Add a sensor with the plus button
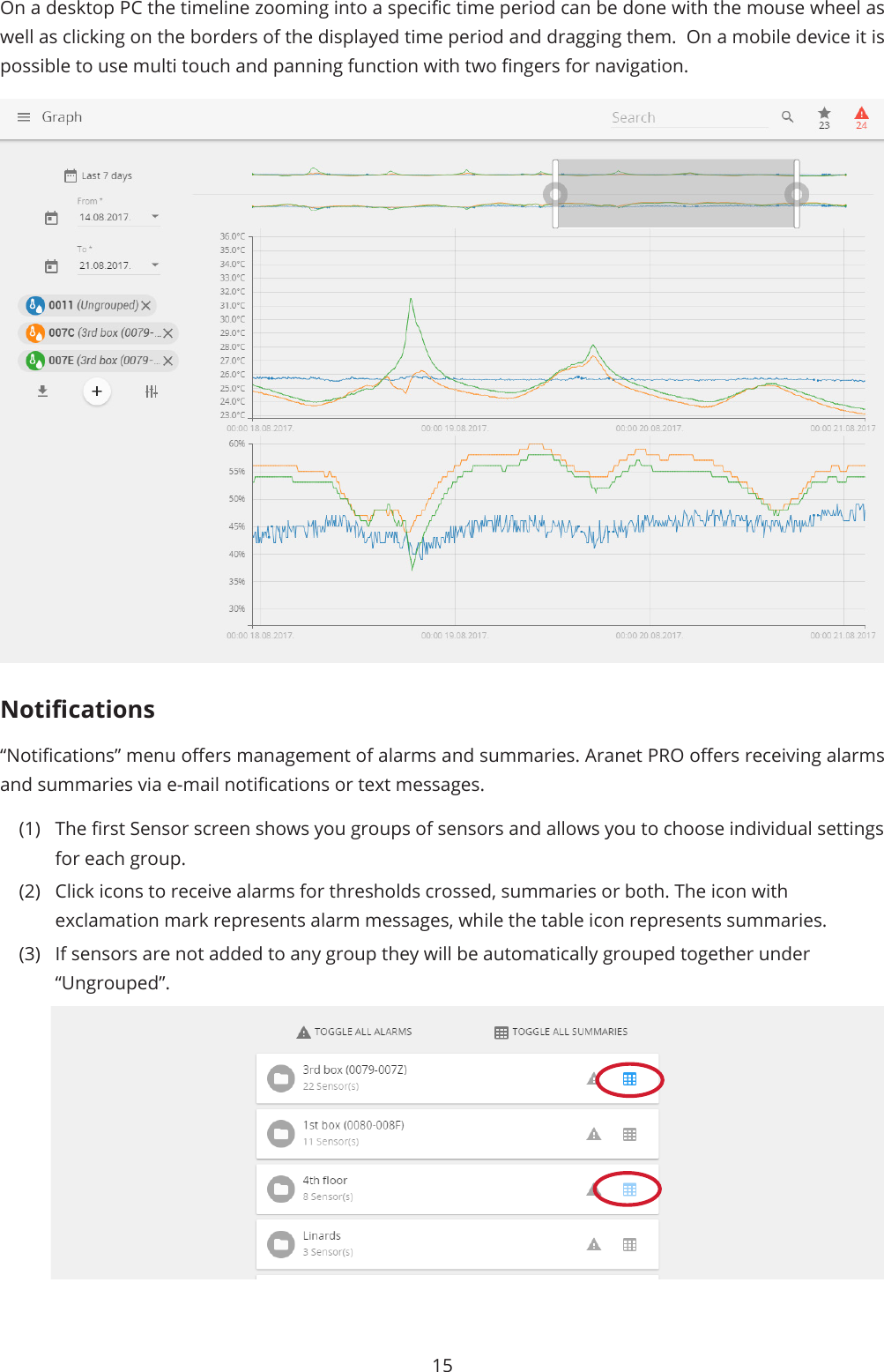 pyautogui.click(x=97, y=391)
